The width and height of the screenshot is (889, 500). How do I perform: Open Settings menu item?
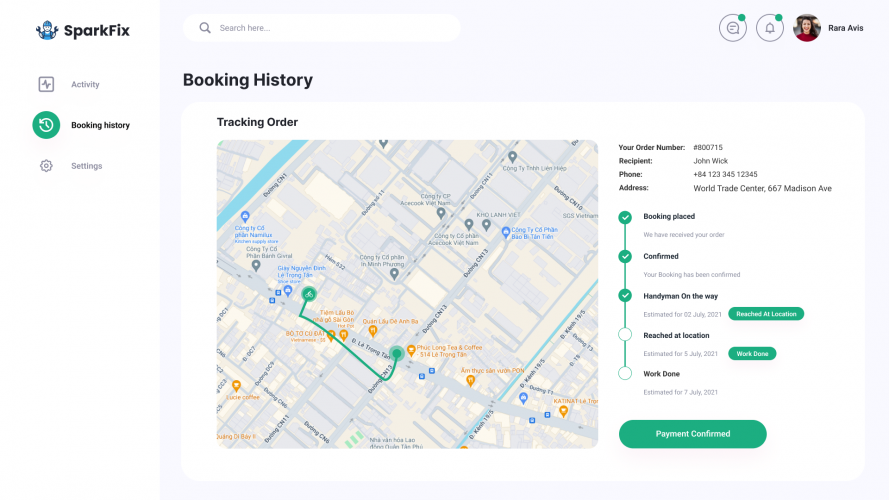(x=87, y=166)
